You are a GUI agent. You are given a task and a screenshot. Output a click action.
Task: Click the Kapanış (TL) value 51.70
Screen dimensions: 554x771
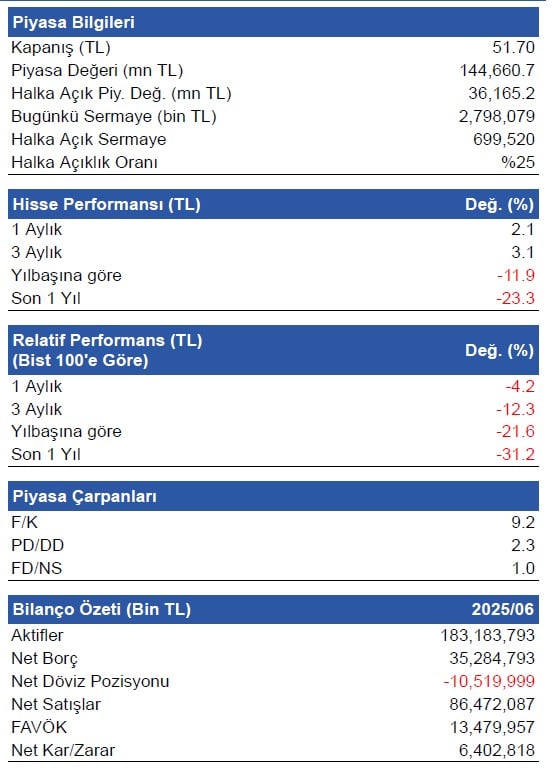tap(513, 47)
